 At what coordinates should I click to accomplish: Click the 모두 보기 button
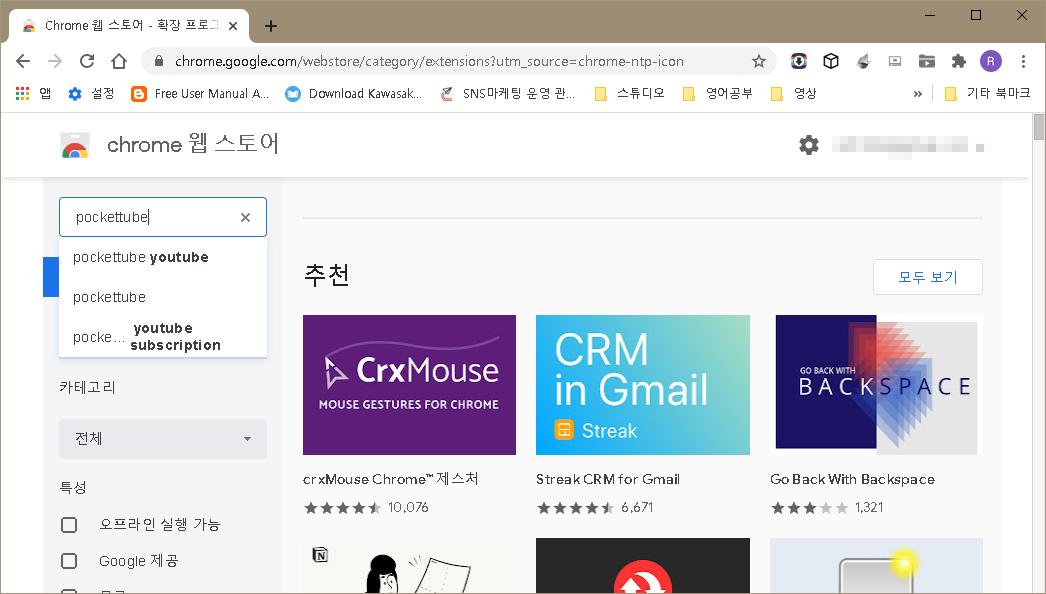point(927,277)
